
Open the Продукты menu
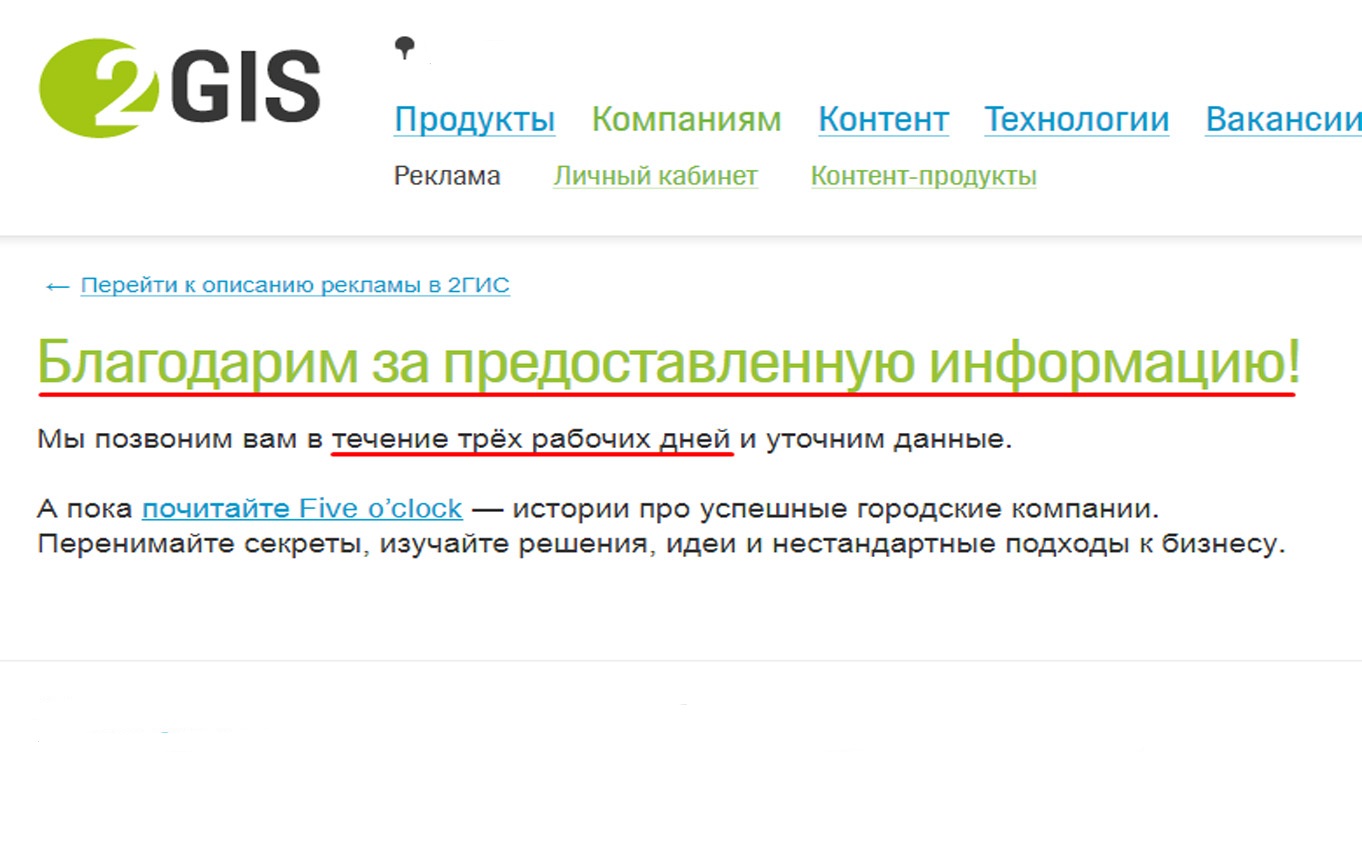coord(474,120)
